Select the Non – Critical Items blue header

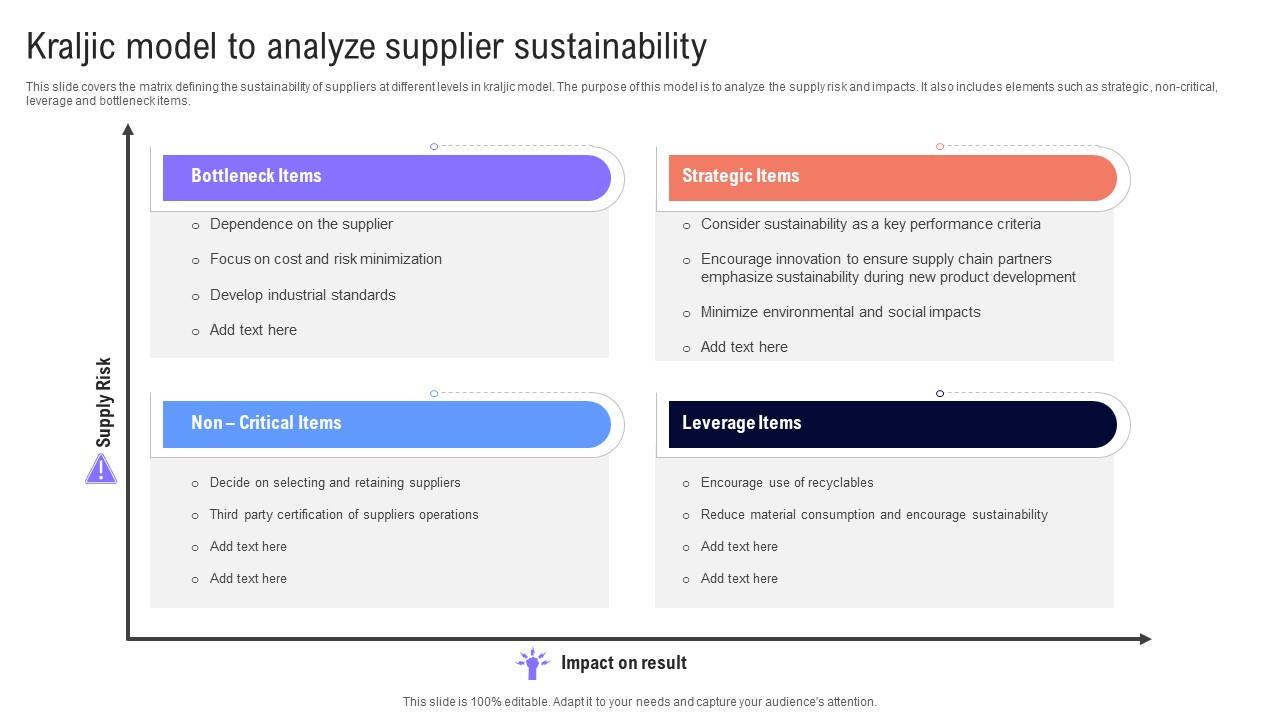pos(386,424)
